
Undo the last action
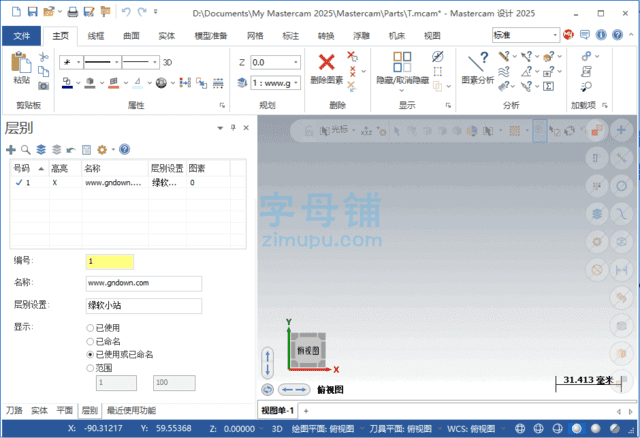tap(126, 12)
